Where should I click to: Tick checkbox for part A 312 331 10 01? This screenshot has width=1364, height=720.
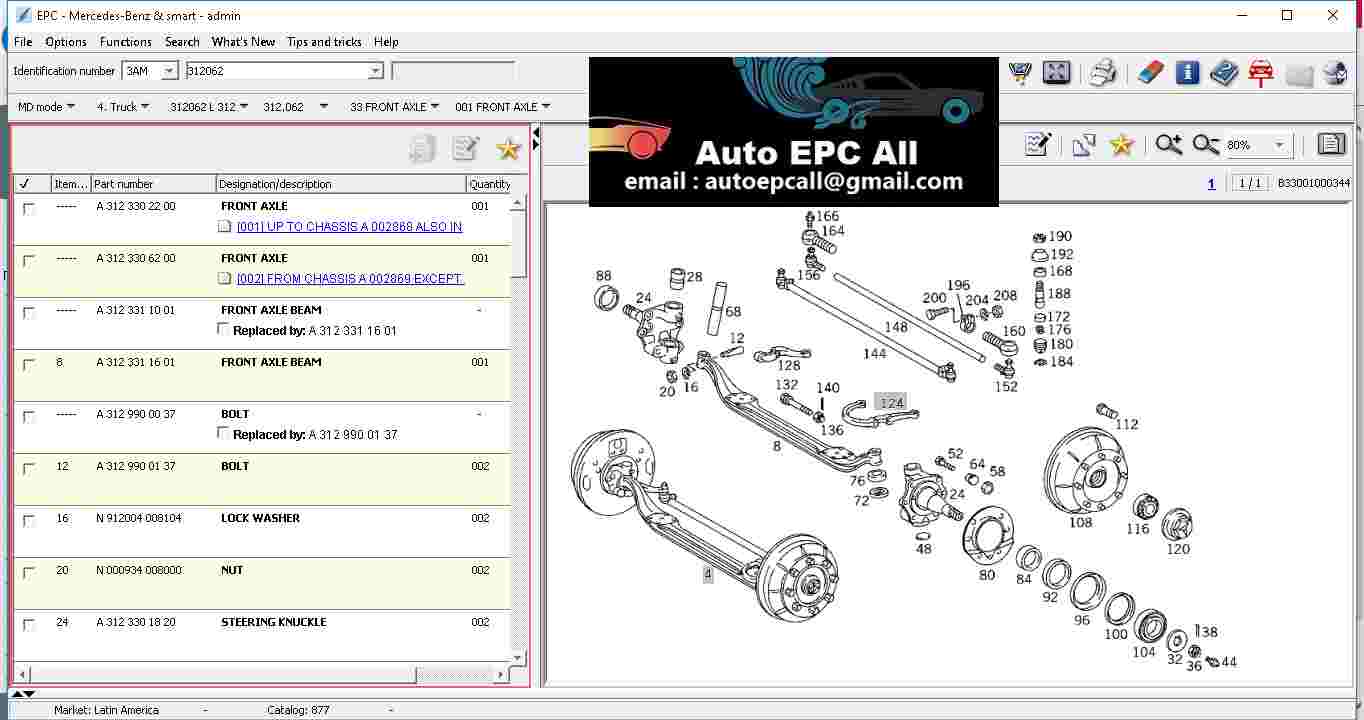(29, 313)
